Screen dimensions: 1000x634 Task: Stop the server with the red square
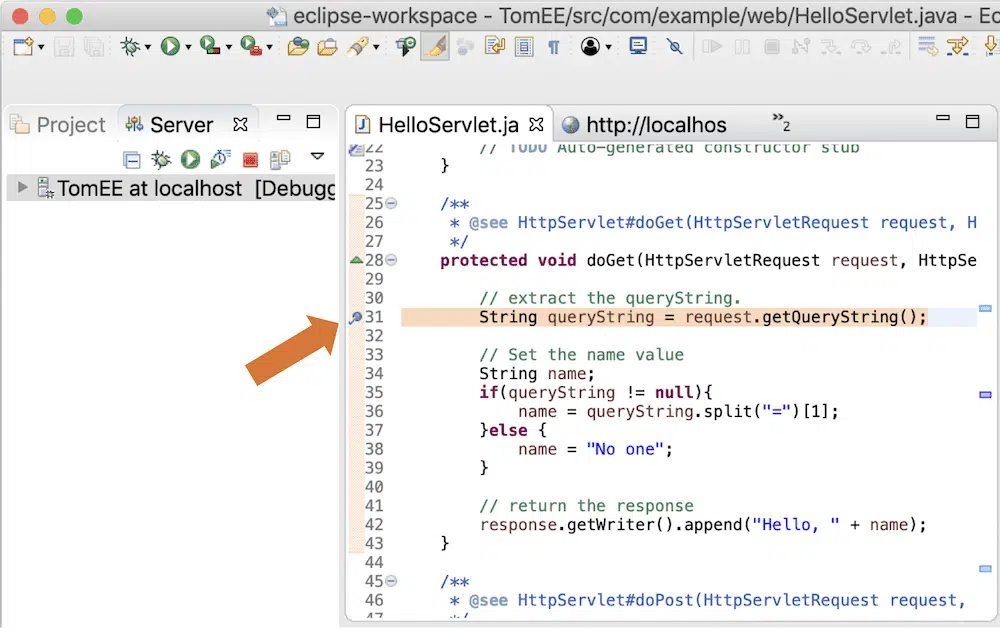tap(250, 160)
